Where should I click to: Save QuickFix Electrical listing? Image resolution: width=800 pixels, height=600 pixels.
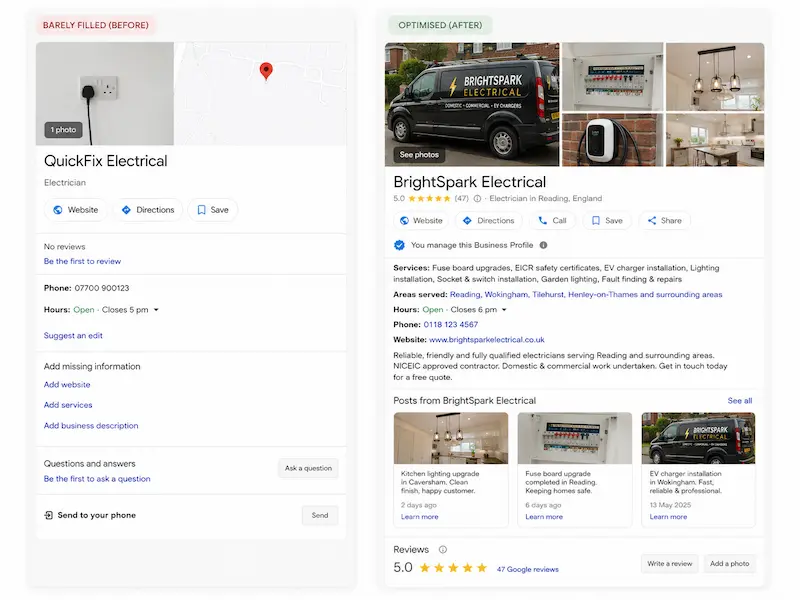pos(213,210)
